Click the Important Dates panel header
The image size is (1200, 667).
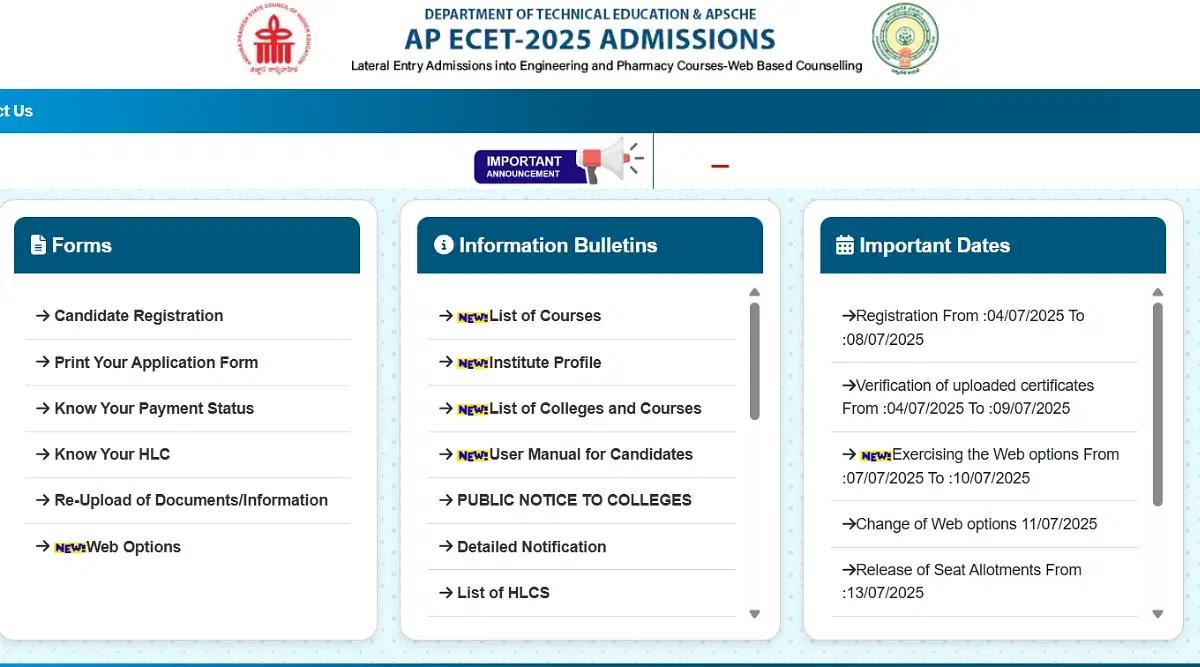(x=993, y=245)
